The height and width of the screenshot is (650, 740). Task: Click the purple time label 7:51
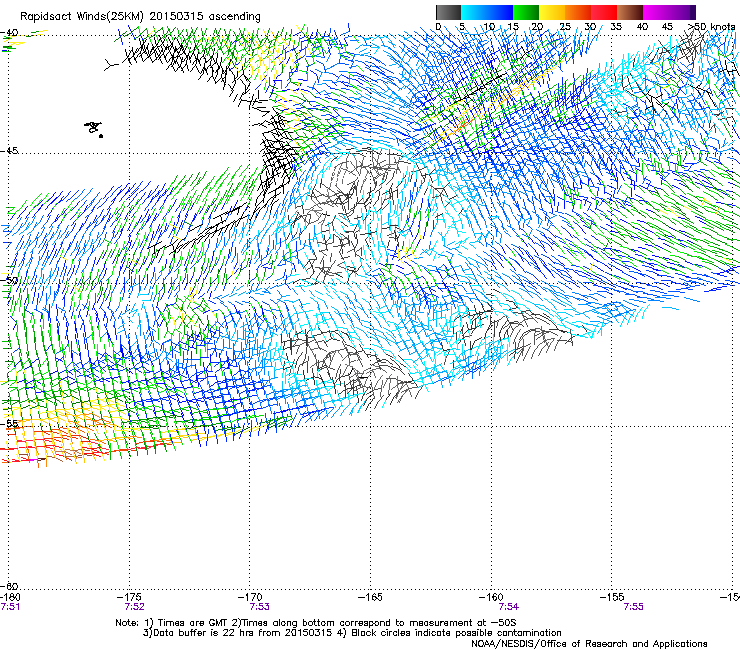(x=10, y=607)
